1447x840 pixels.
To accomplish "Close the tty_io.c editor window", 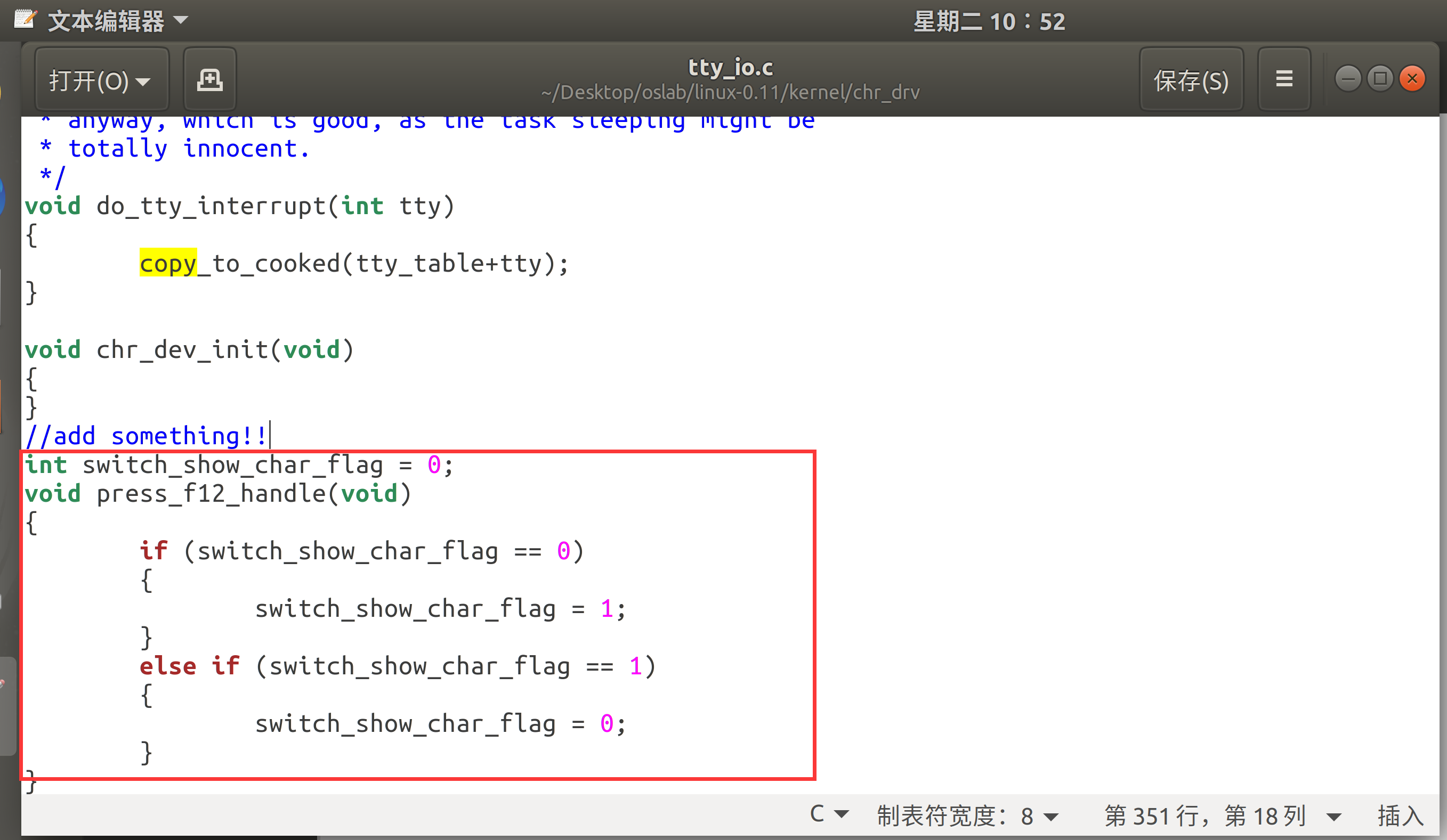I will pos(1412,79).
